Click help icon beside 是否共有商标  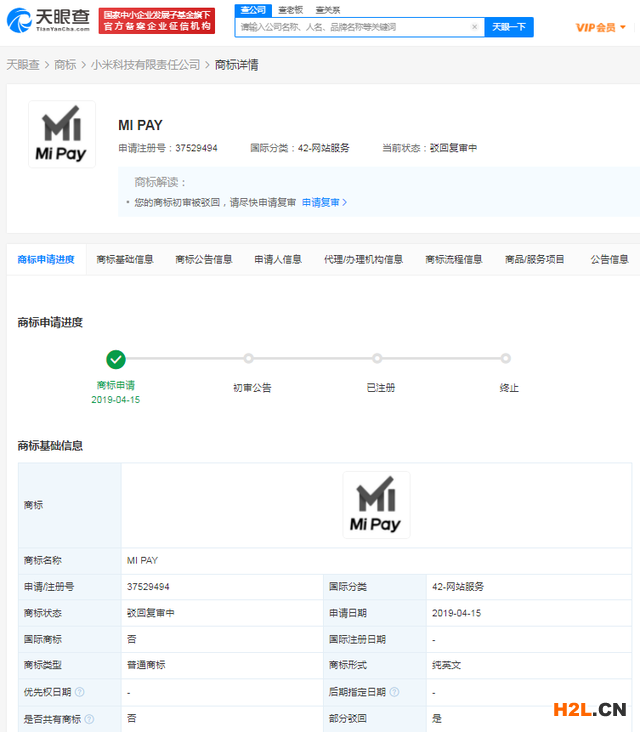89,719
